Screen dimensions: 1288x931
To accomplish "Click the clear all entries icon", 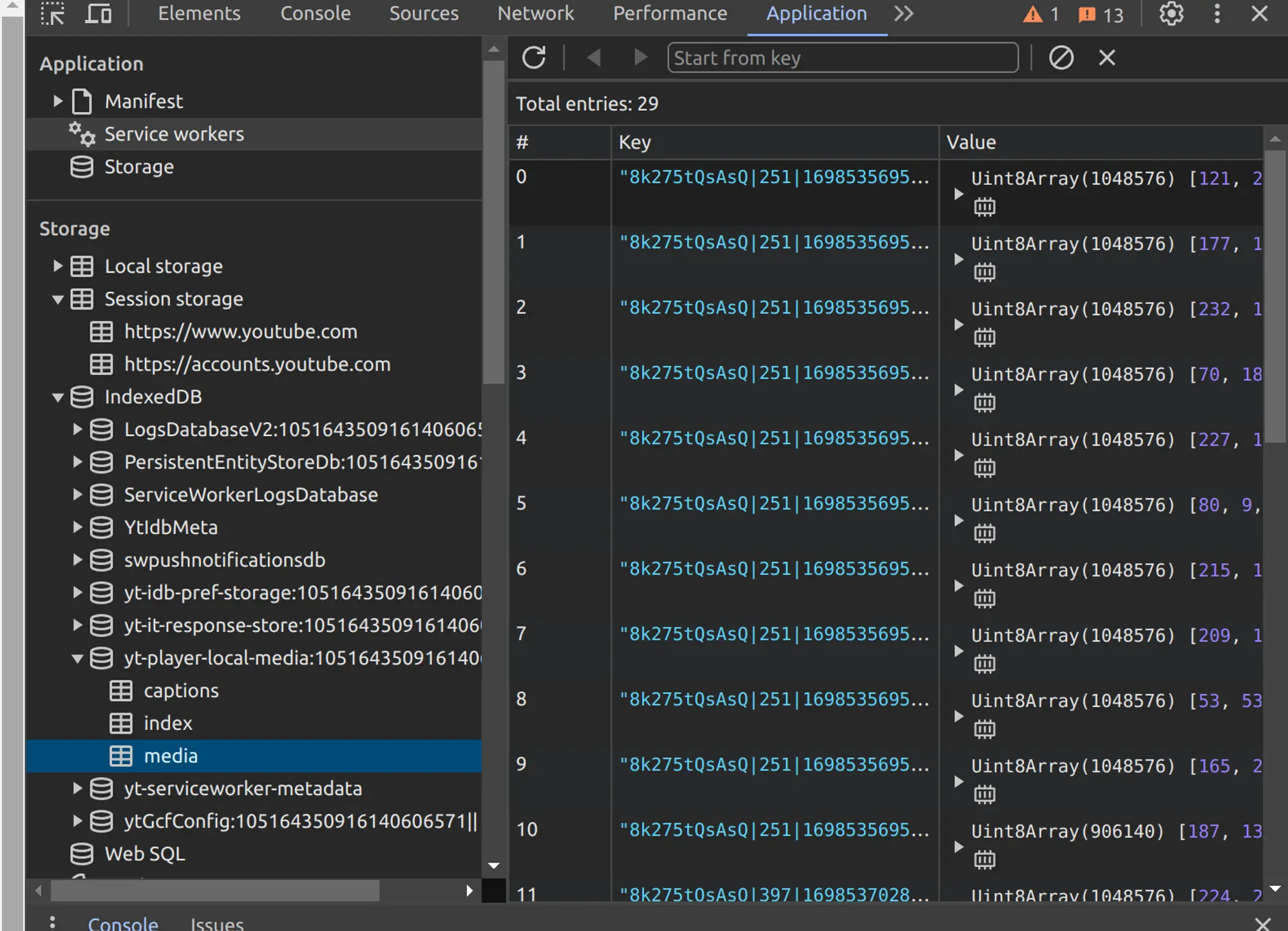I will [1060, 57].
